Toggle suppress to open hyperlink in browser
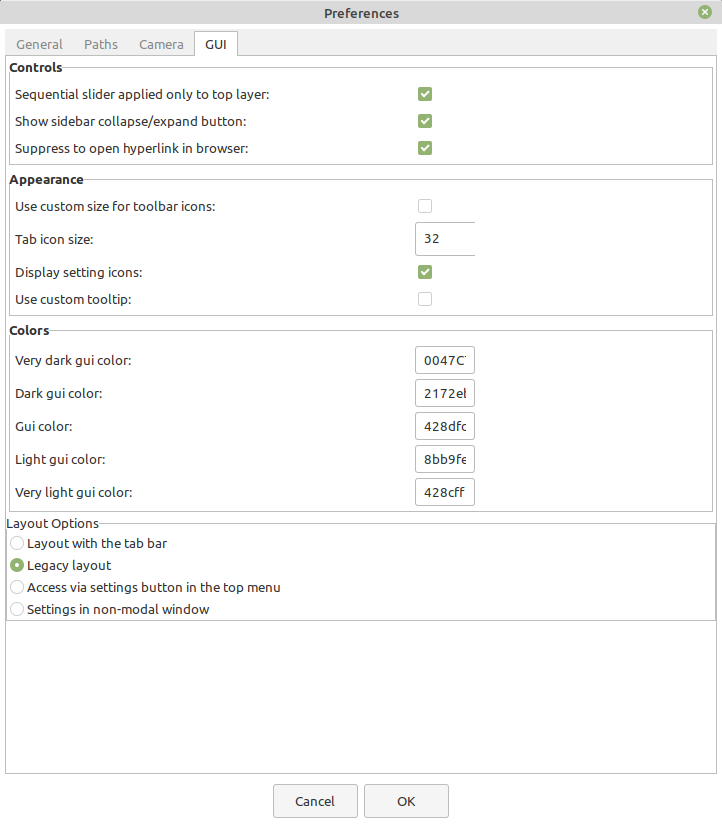Image resolution: width=722 pixels, height=828 pixels. [425, 147]
